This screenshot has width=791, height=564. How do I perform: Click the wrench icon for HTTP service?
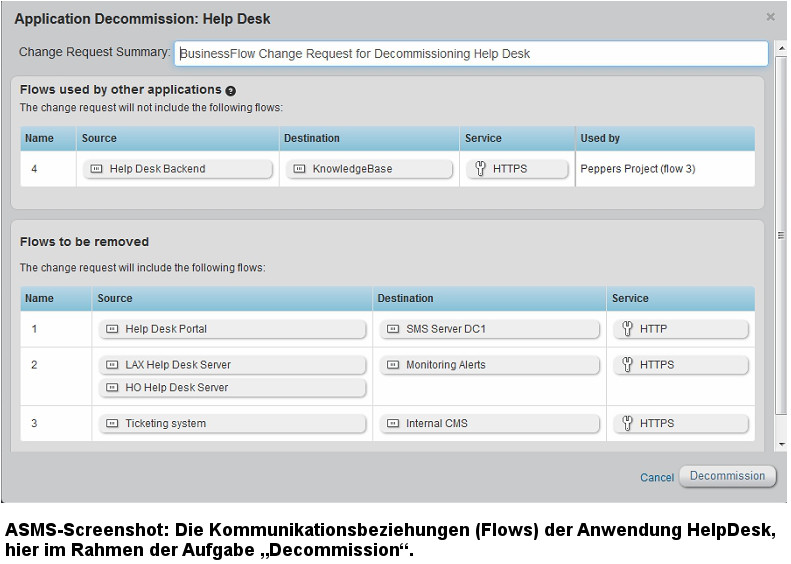627,329
